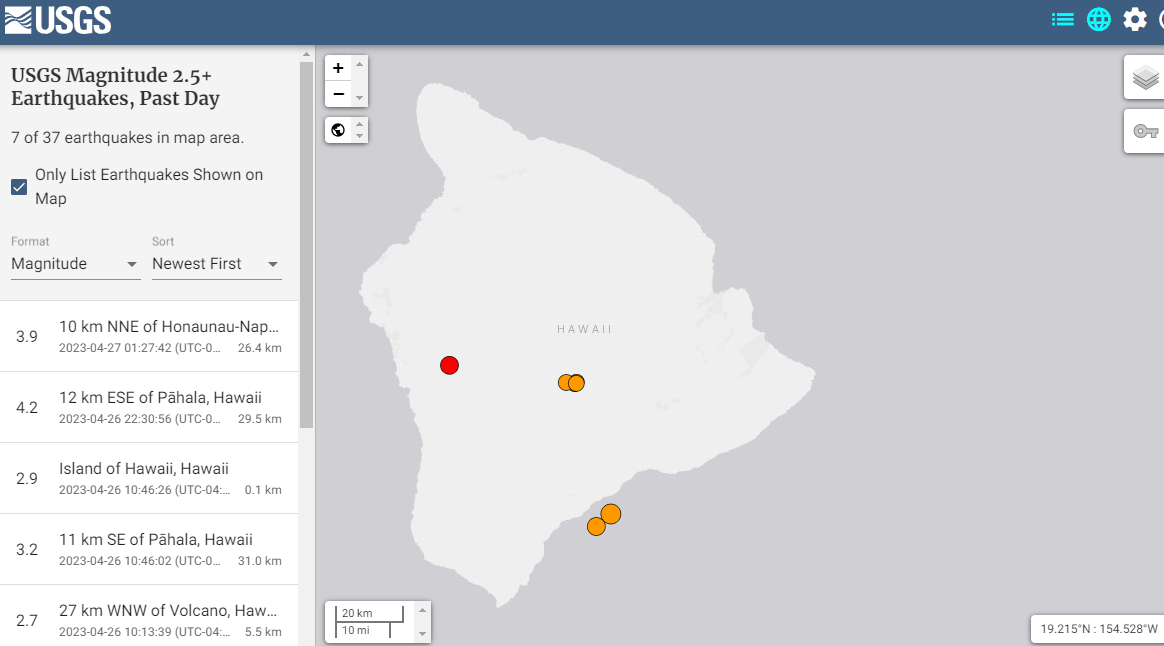Open the earthquake list icon in header
1164x646 pixels.
[1062, 19]
